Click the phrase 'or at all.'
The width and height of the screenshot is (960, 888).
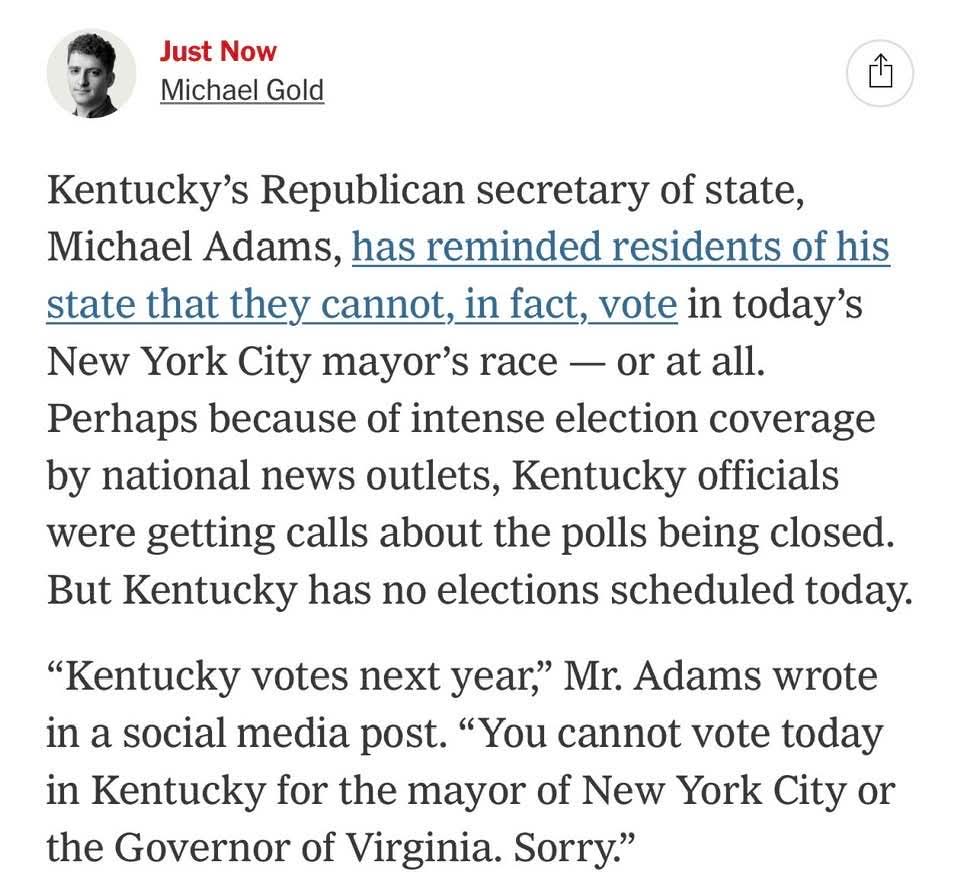point(690,361)
